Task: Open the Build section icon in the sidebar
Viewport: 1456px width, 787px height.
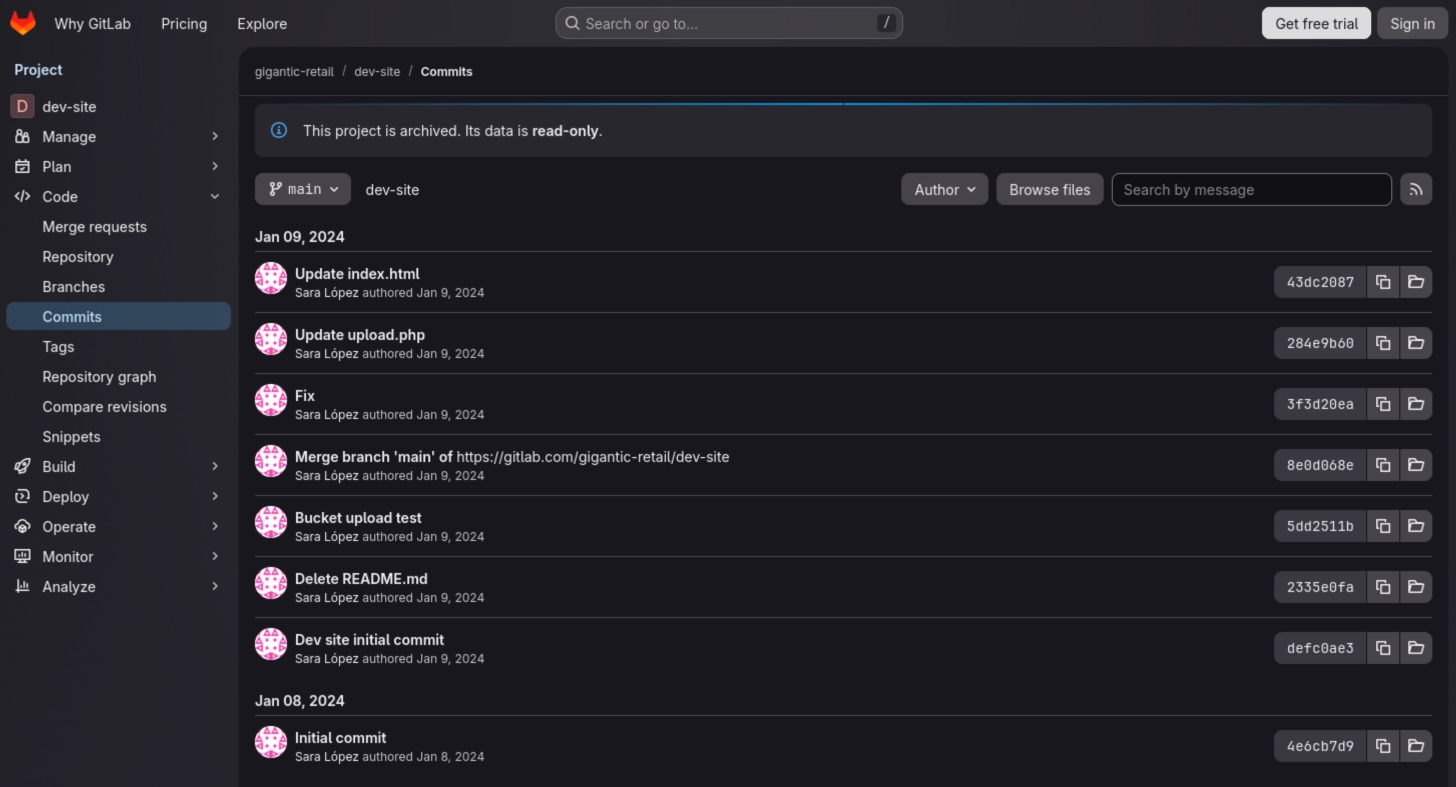Action: pos(22,466)
